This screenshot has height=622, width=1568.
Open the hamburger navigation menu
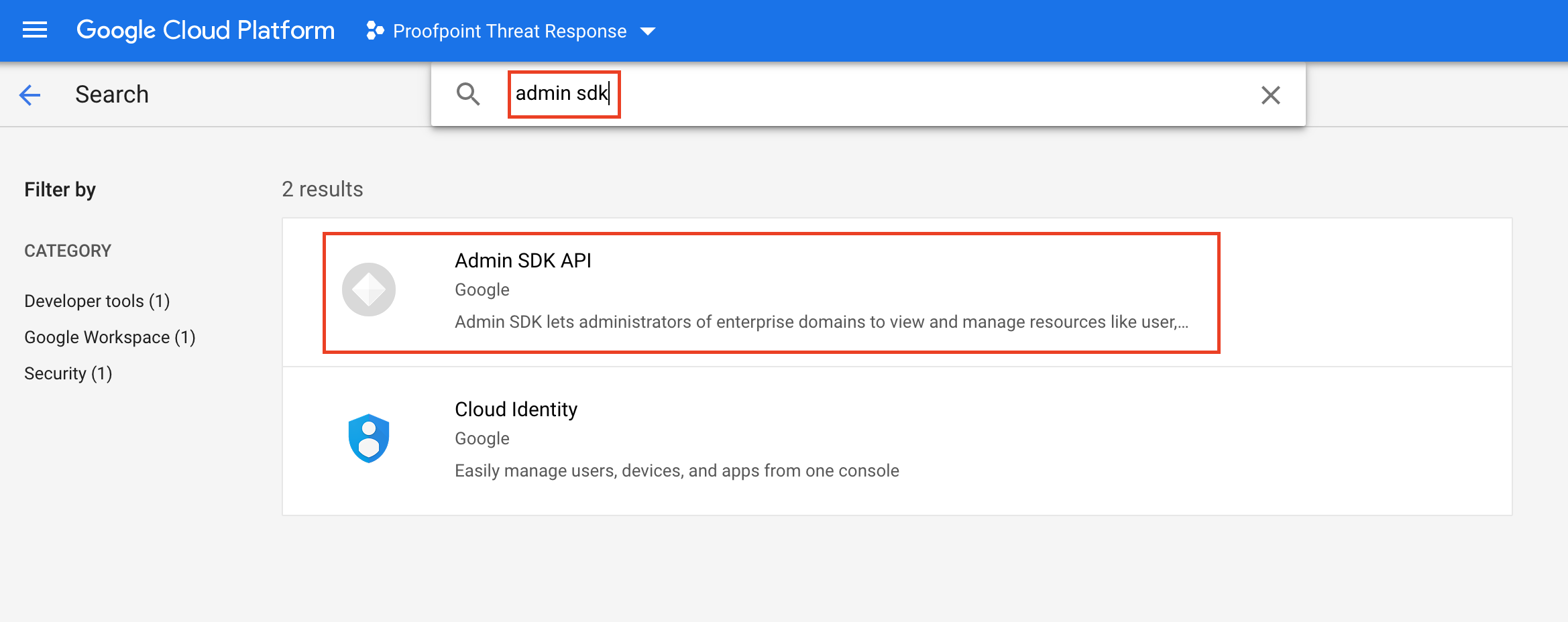pyautogui.click(x=35, y=30)
